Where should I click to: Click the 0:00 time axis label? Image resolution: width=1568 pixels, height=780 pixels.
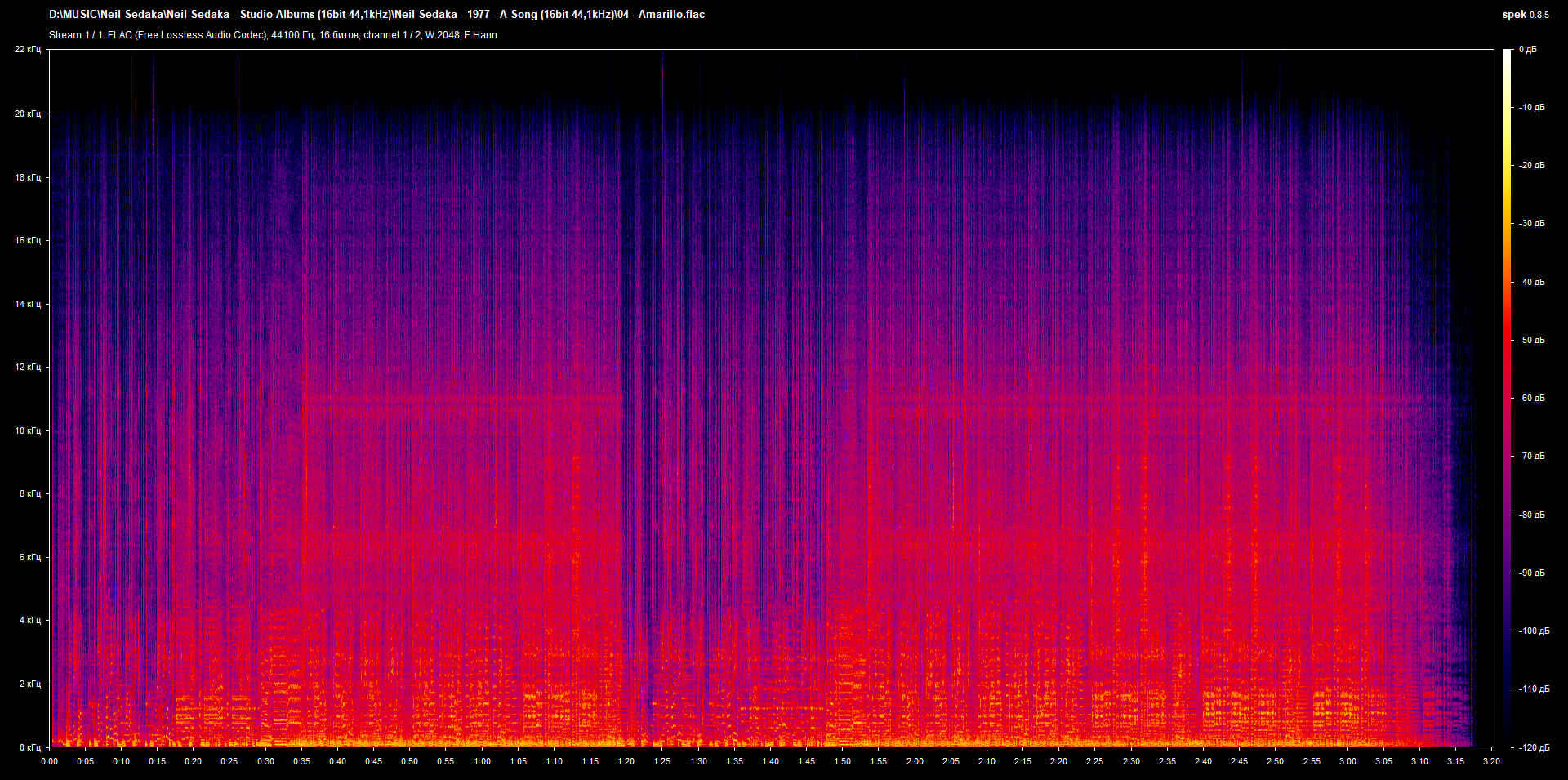(50, 761)
